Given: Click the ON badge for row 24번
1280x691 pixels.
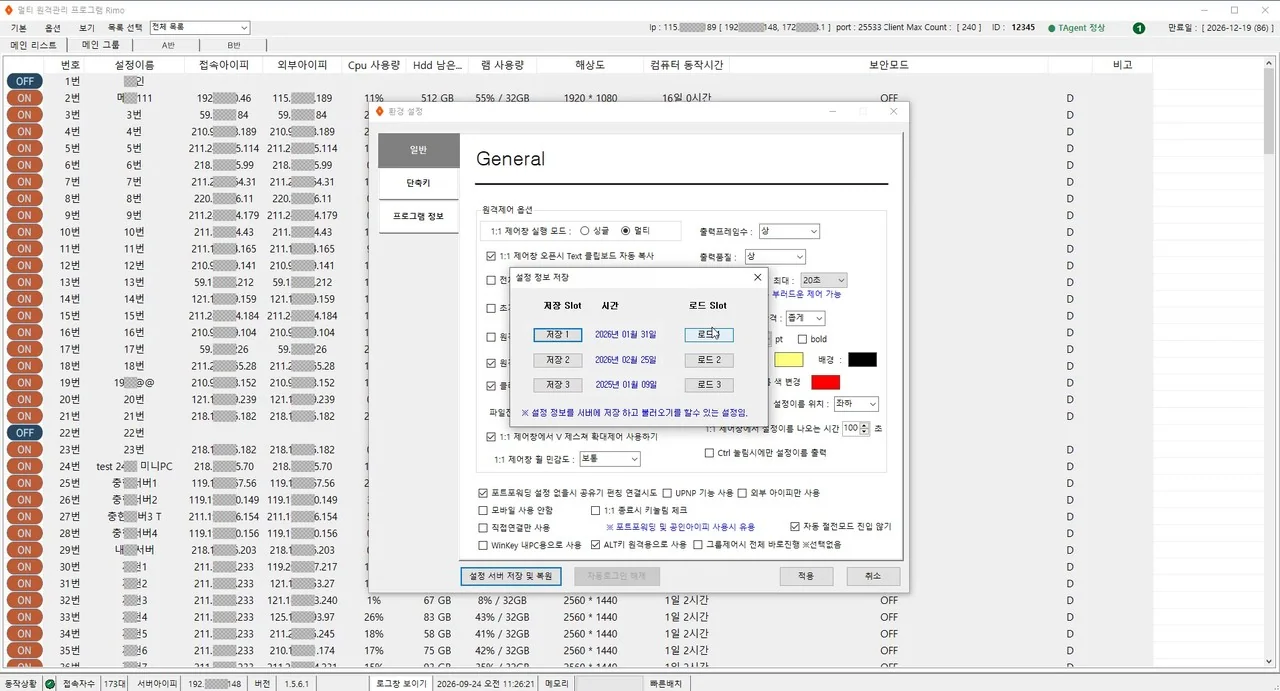Looking at the screenshot, I should point(23,466).
